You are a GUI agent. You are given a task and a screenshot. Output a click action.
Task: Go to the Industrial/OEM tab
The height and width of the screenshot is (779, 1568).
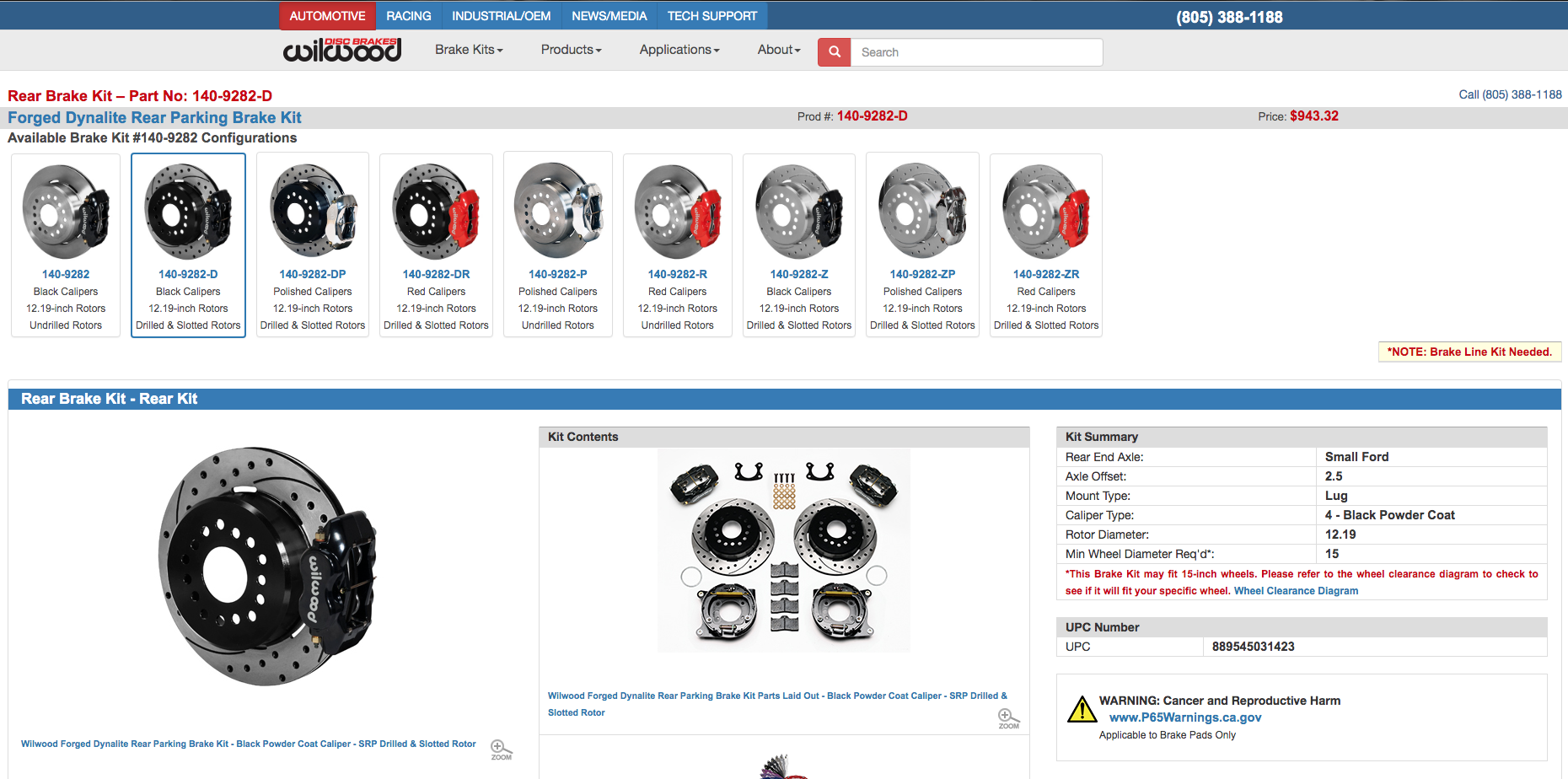(x=502, y=16)
